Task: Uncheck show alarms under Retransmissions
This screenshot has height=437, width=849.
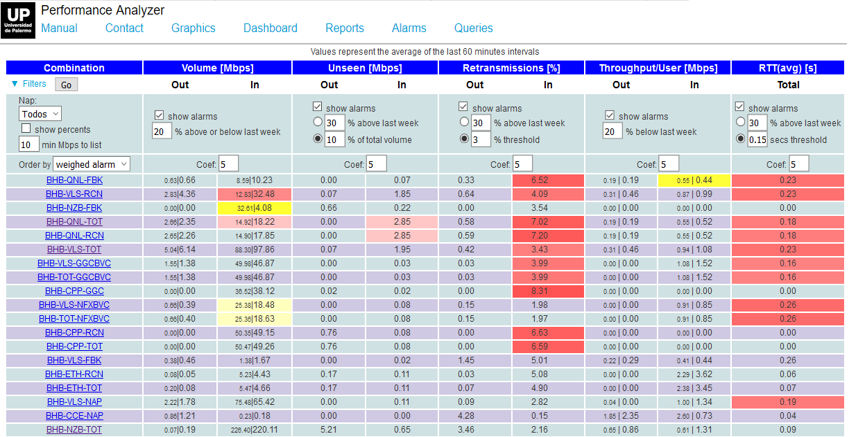Action: (463, 108)
